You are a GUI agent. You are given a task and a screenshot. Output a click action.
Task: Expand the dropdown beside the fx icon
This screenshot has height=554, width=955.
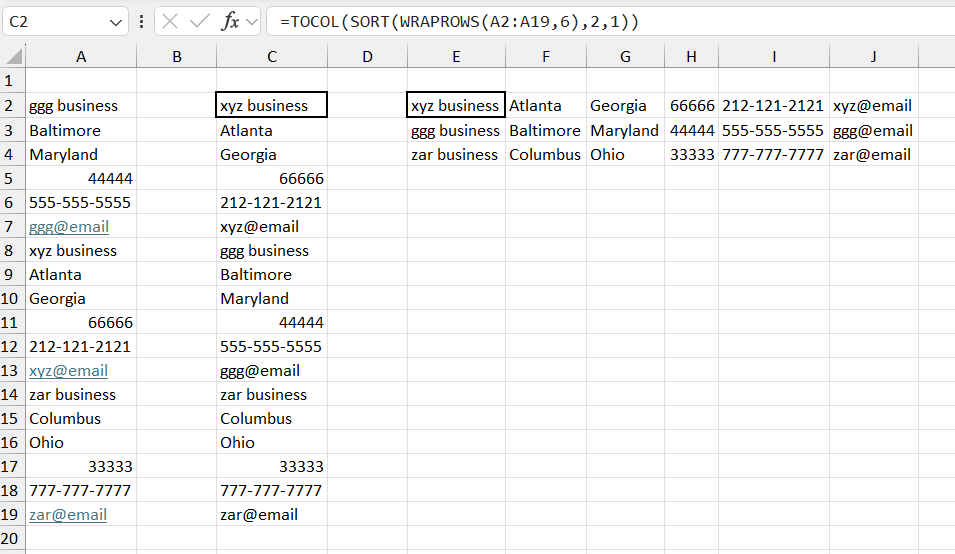point(252,23)
